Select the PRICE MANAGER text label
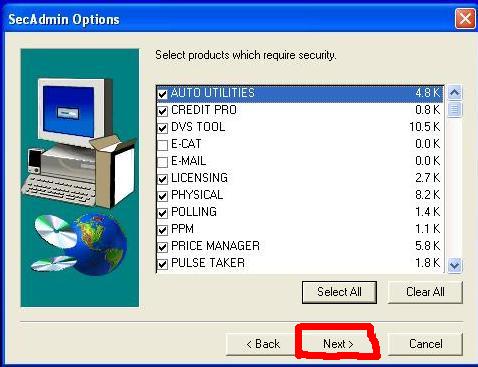 215,246
